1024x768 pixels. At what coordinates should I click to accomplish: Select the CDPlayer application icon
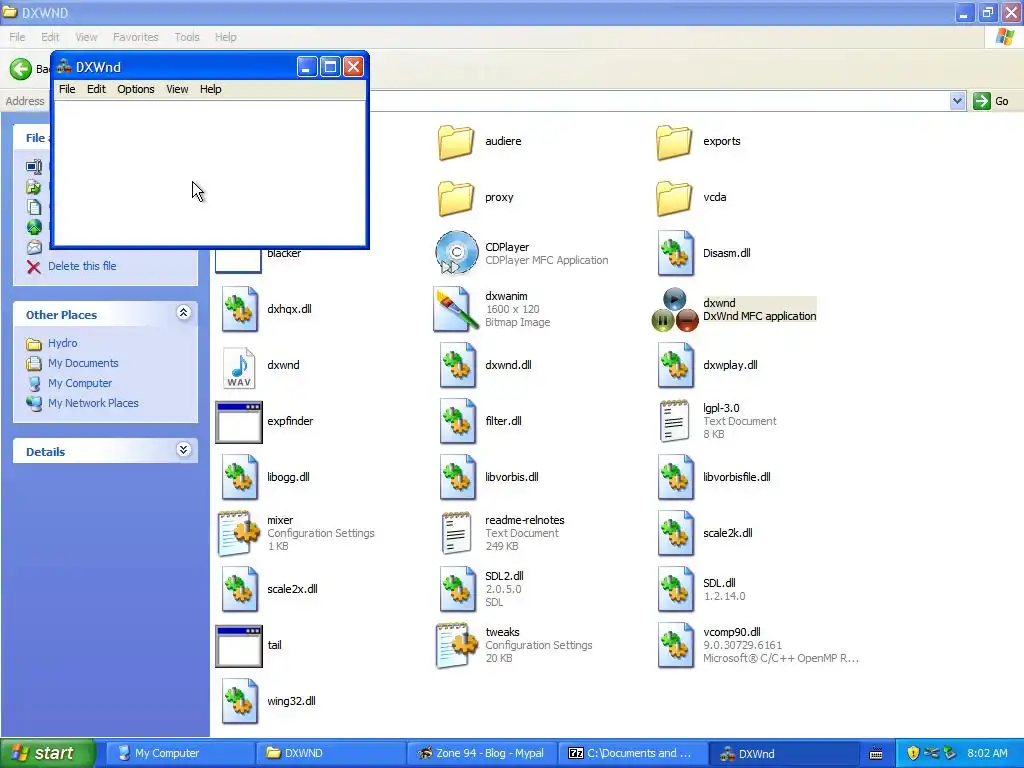(x=456, y=253)
